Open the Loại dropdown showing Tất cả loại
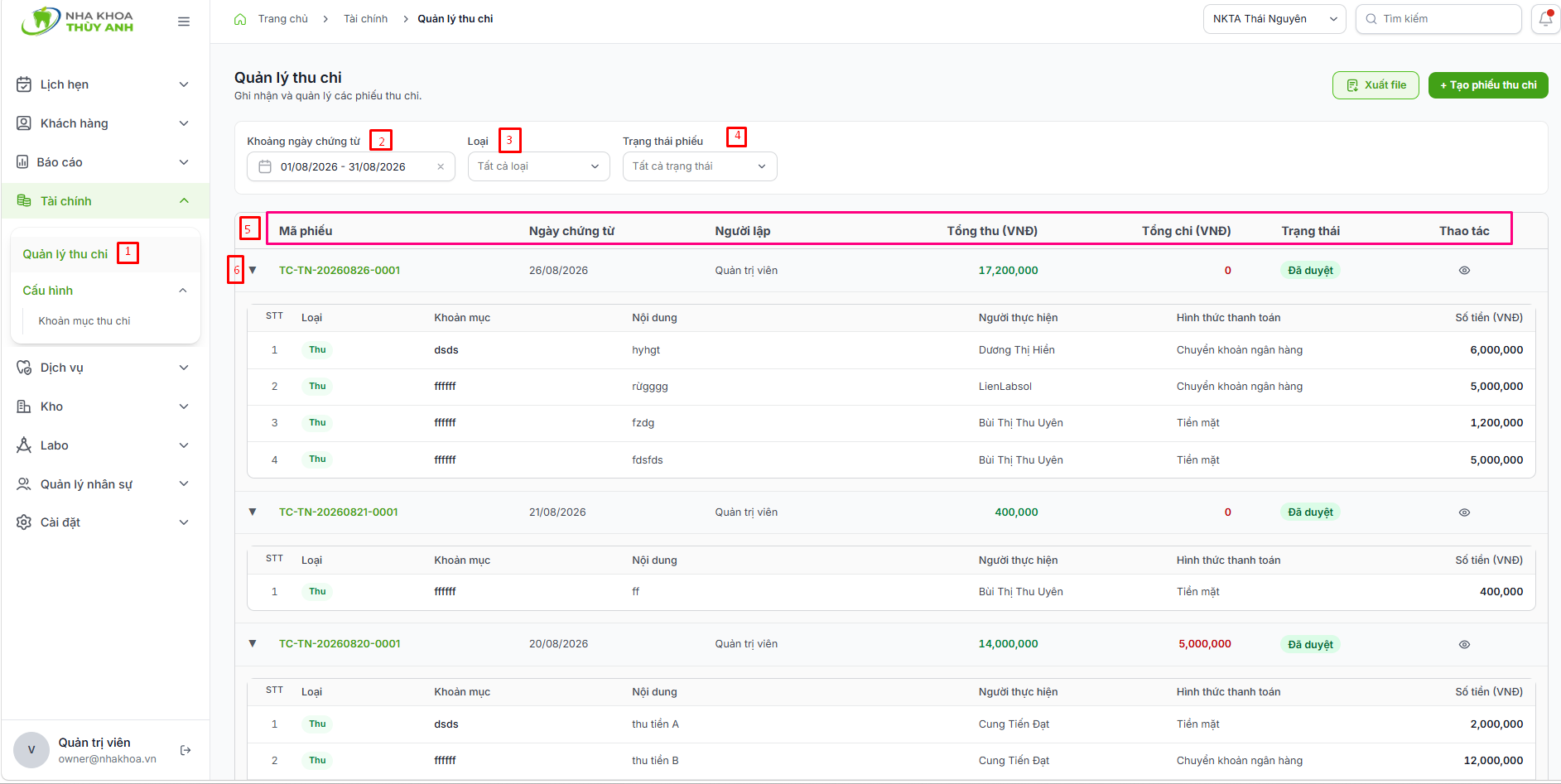 (539, 166)
